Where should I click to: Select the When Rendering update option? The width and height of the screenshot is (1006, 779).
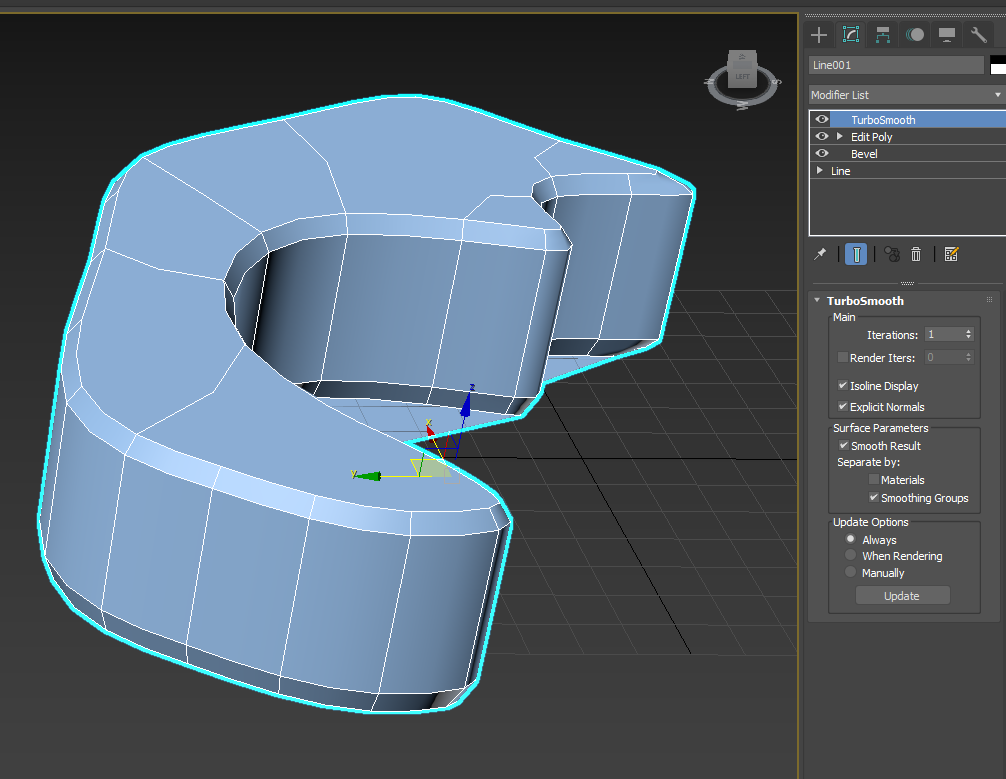pyautogui.click(x=851, y=556)
